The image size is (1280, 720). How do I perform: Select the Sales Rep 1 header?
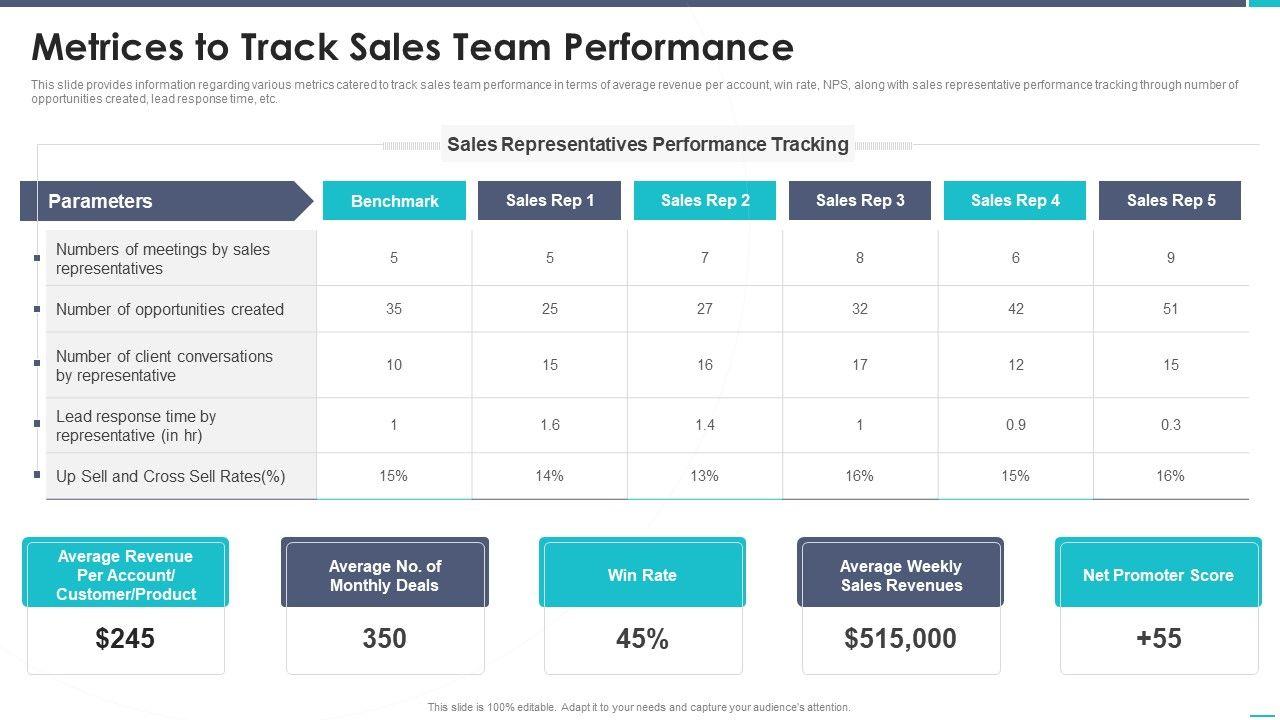[x=549, y=200]
